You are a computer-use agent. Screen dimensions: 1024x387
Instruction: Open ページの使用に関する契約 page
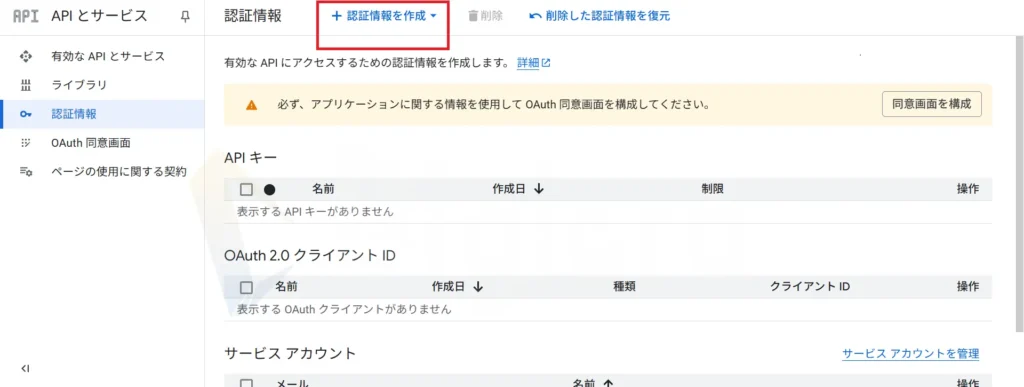(x=119, y=172)
